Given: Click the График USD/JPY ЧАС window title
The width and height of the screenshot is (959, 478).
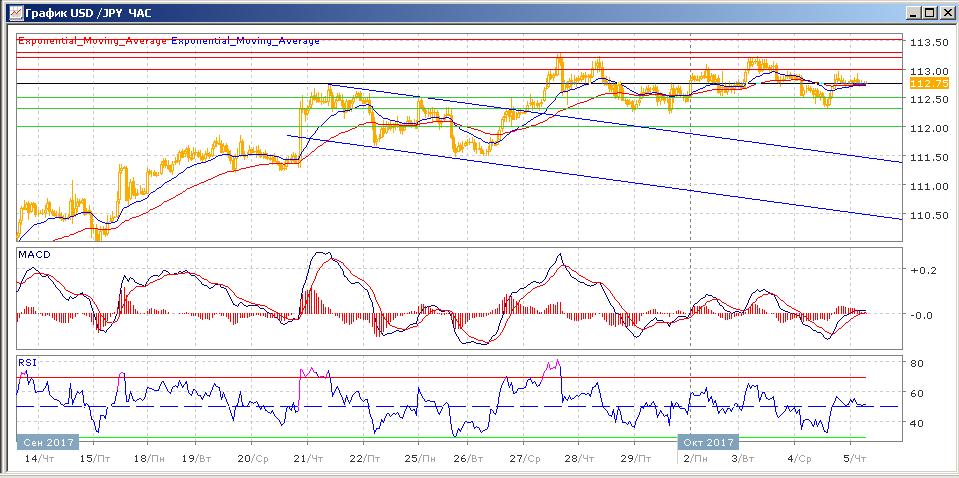Looking at the screenshot, I should (90, 13).
